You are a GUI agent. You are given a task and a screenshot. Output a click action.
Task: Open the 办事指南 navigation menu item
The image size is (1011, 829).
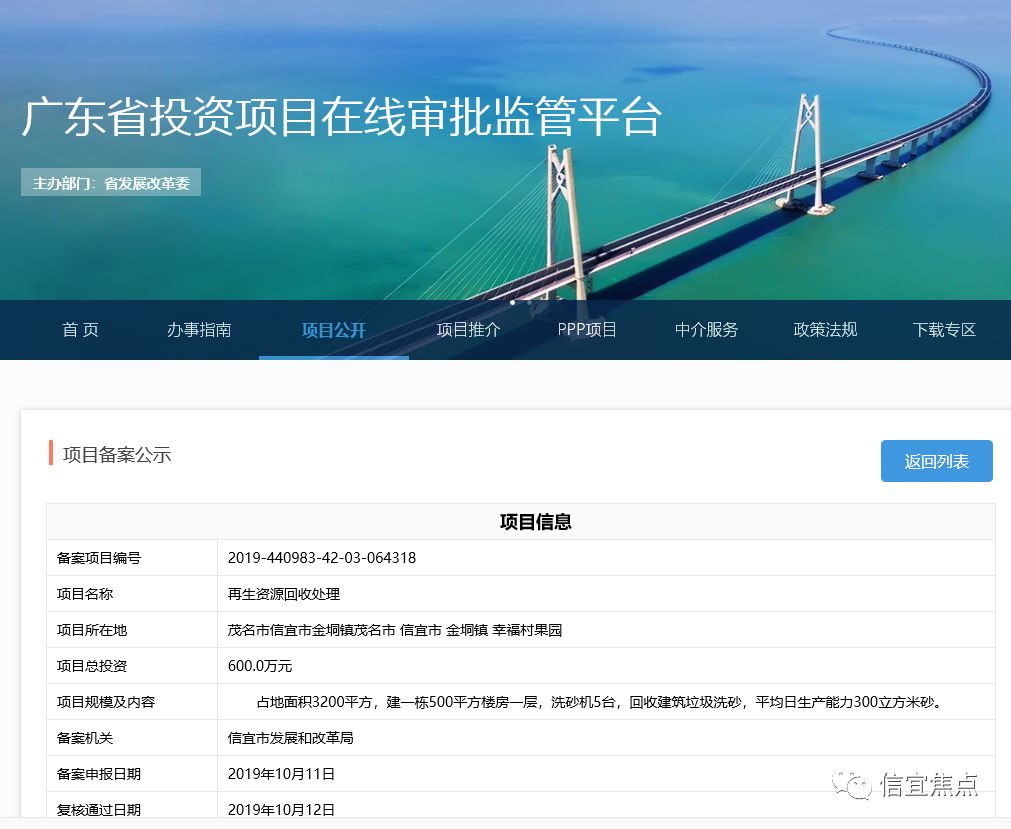coord(199,330)
